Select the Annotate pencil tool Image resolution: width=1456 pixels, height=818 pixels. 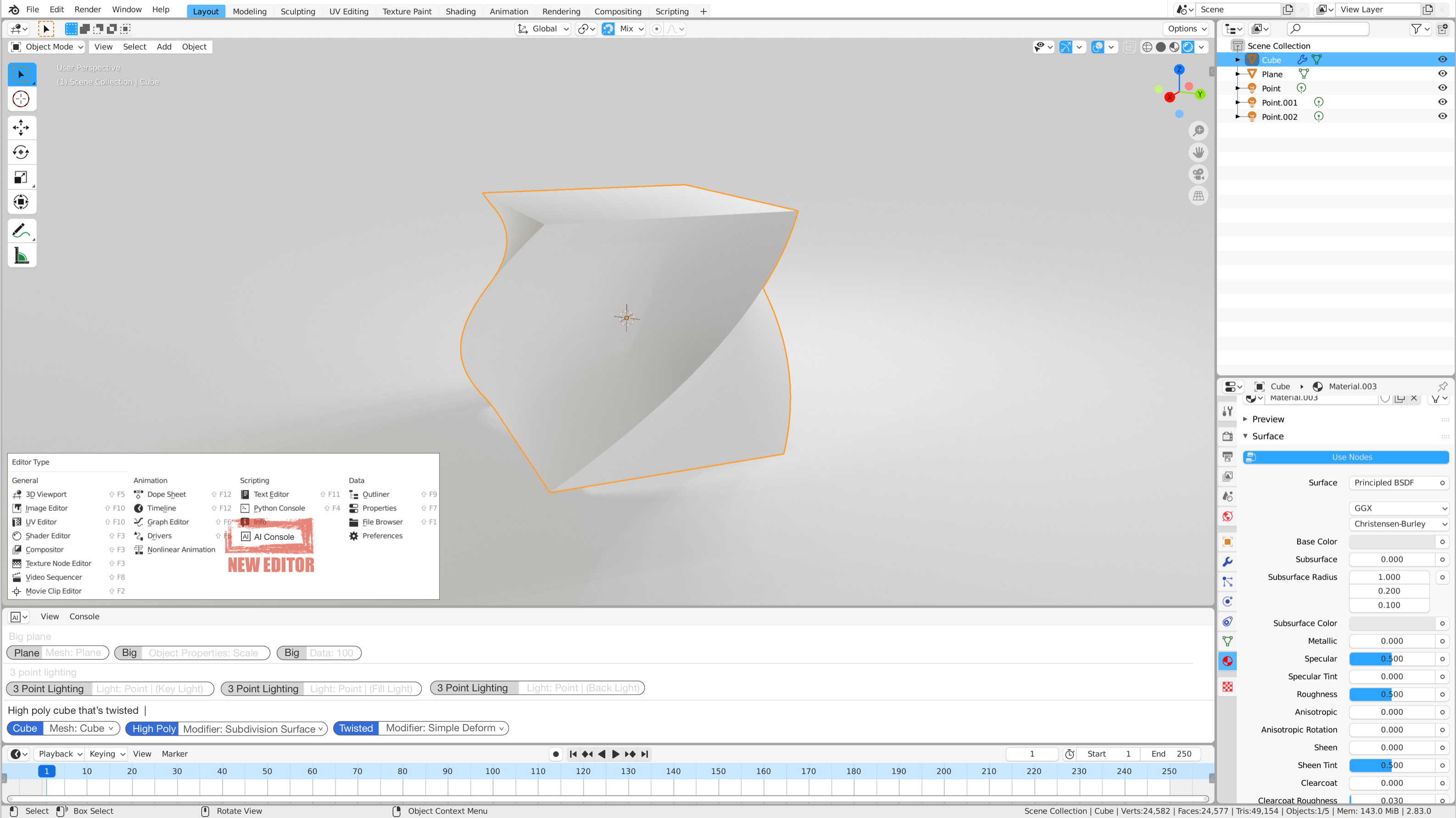point(21,230)
